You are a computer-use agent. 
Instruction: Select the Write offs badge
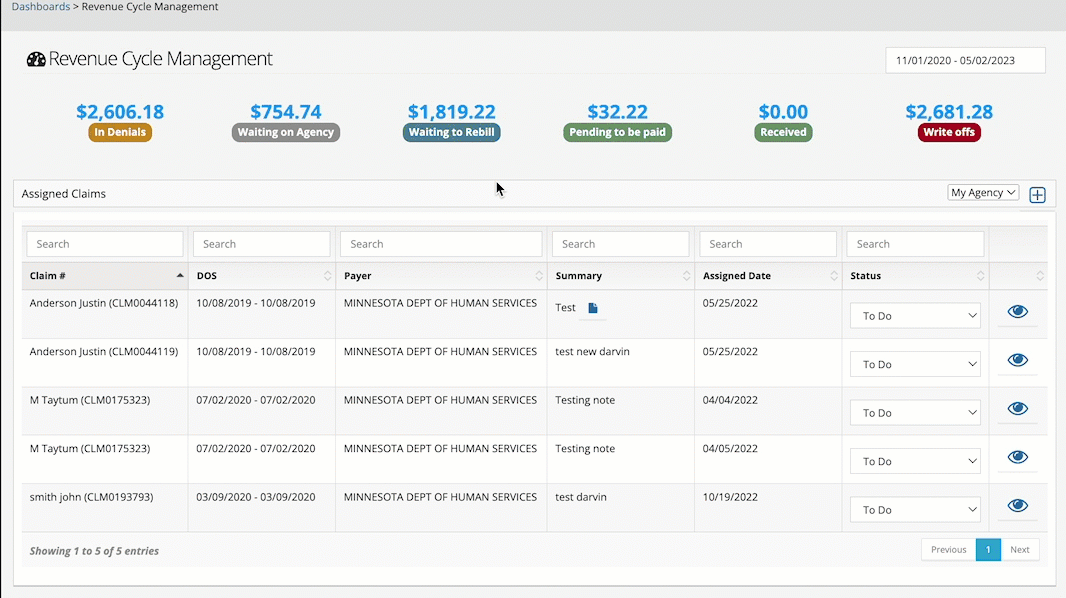(x=948, y=131)
